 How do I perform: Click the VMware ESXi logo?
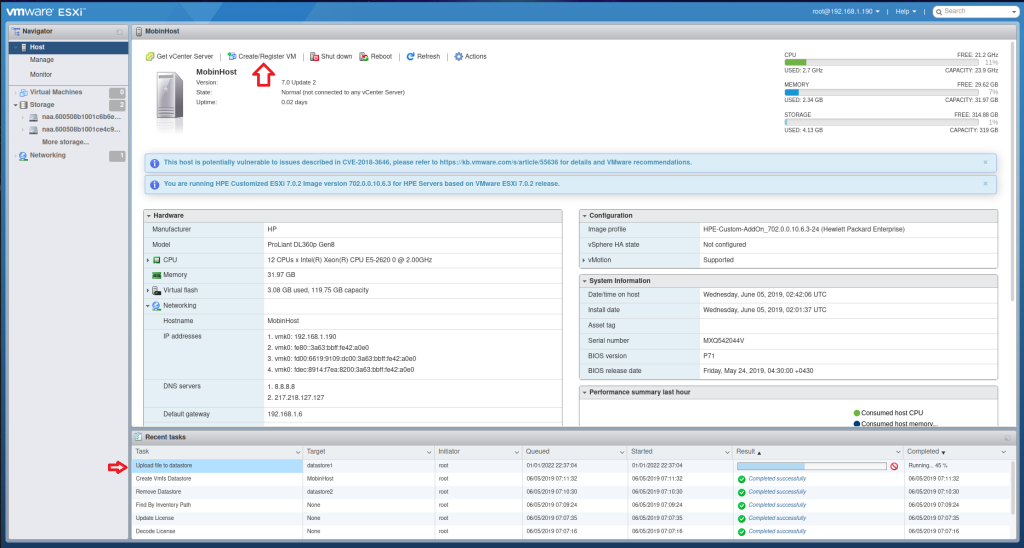point(46,11)
